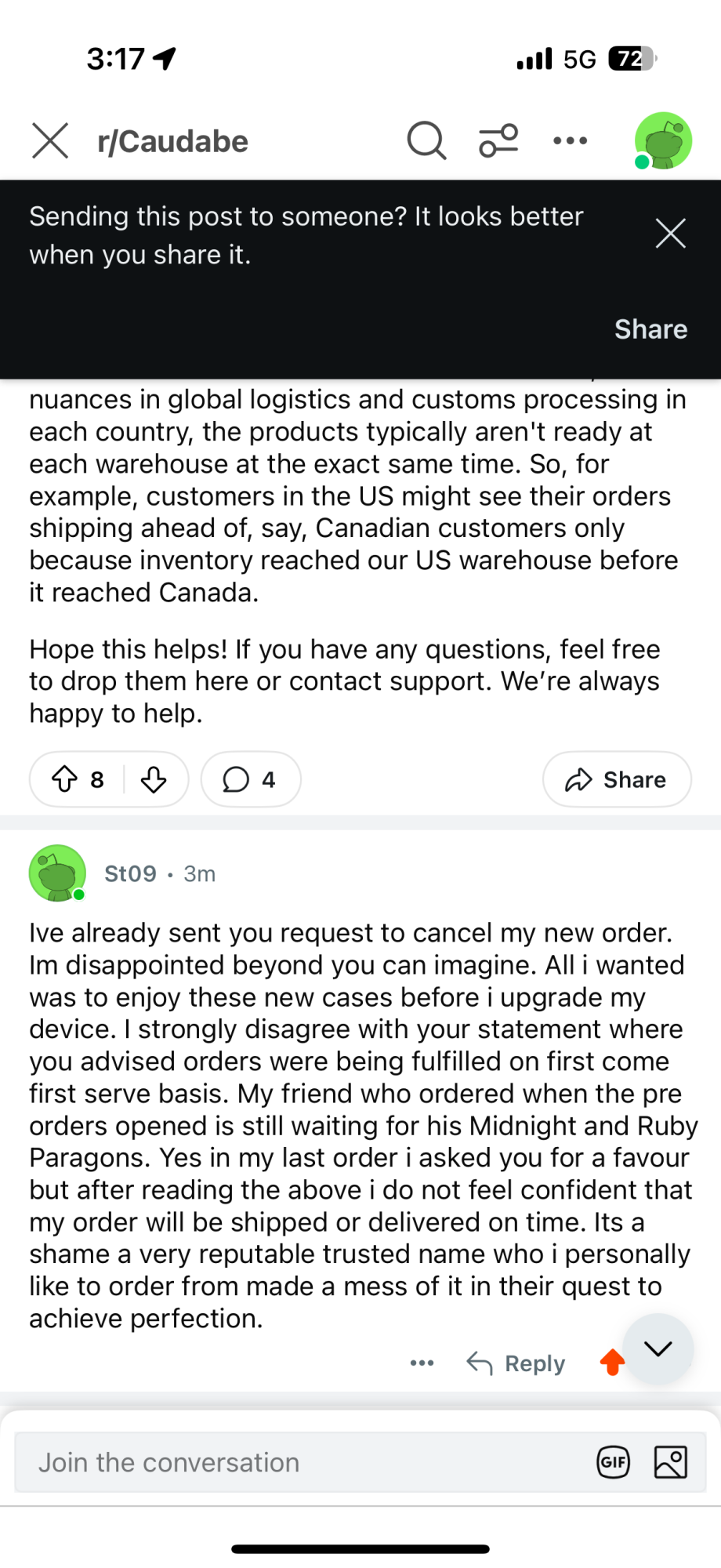
Task: Tap the profile avatar in the header
Action: click(x=663, y=141)
